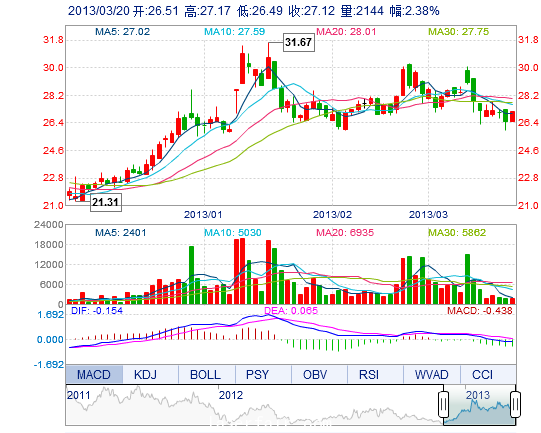Click the MA10: 27.59 price legend
This screenshot has height=433, width=541.
(x=235, y=32)
